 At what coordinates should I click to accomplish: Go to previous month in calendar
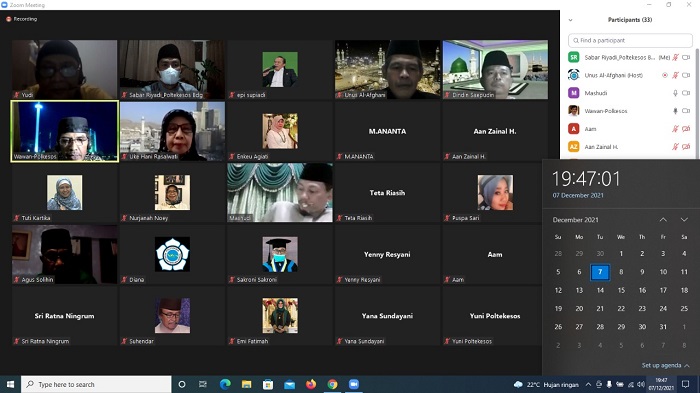[663, 220]
